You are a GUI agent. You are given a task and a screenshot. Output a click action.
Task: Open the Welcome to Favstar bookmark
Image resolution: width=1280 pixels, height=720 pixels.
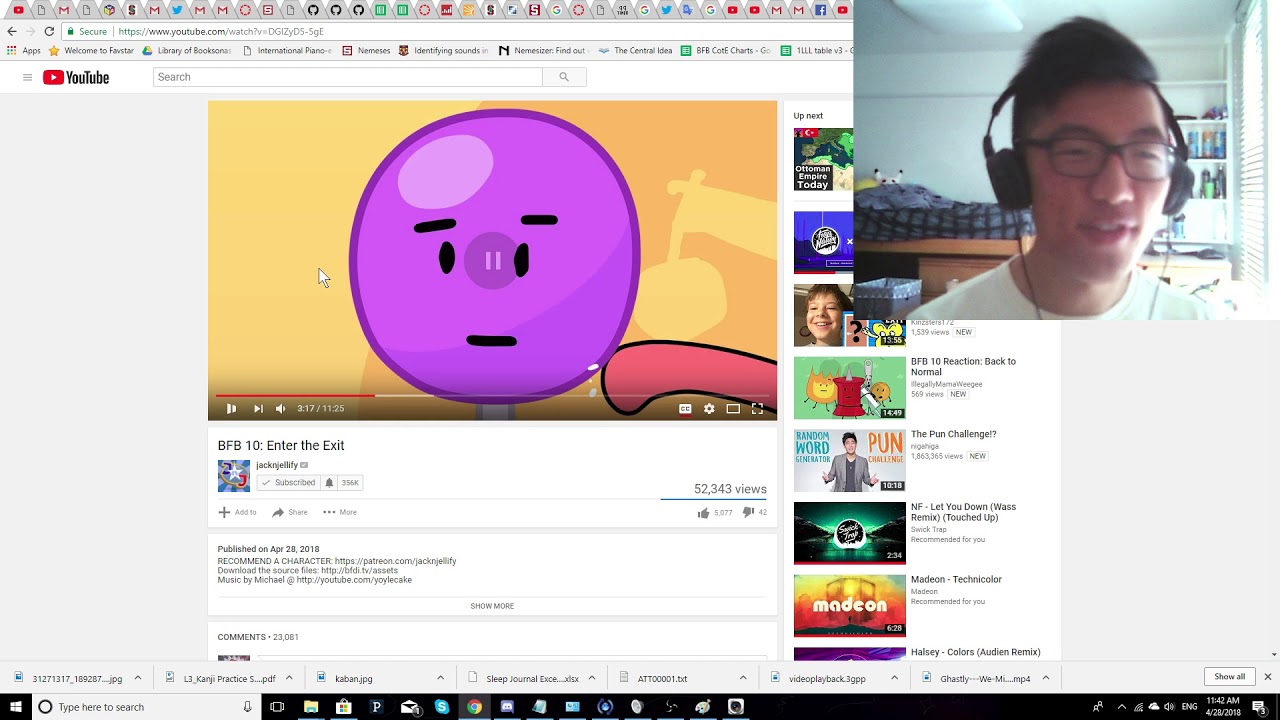point(91,50)
